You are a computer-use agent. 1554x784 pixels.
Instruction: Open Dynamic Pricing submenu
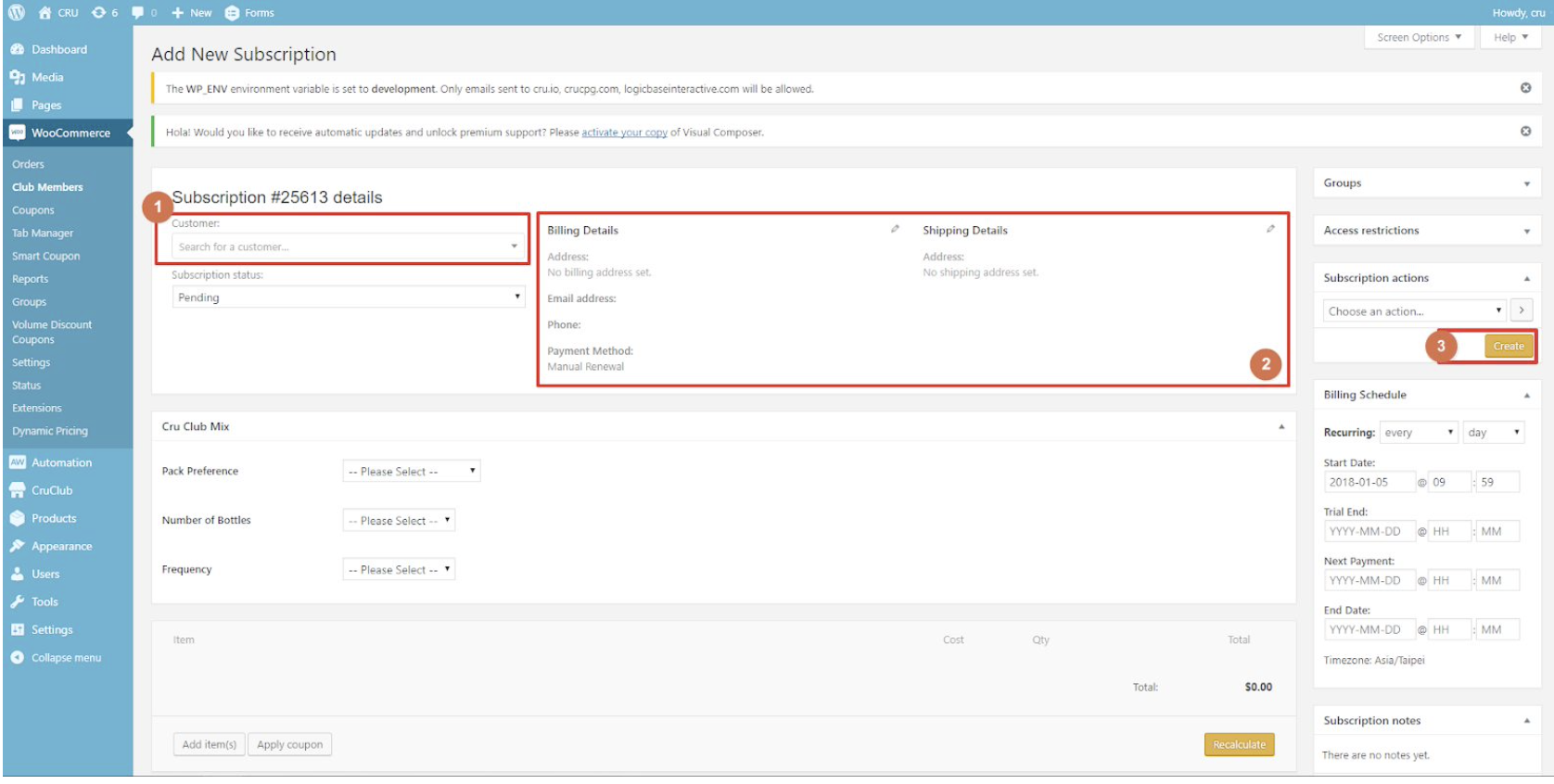click(x=50, y=431)
